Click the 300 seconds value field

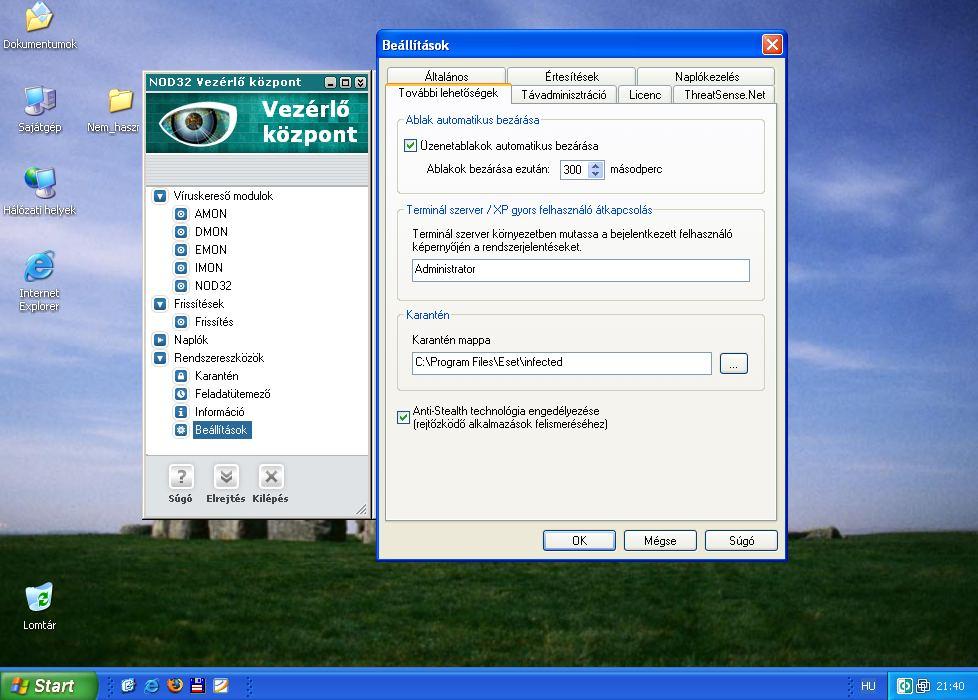click(x=574, y=170)
